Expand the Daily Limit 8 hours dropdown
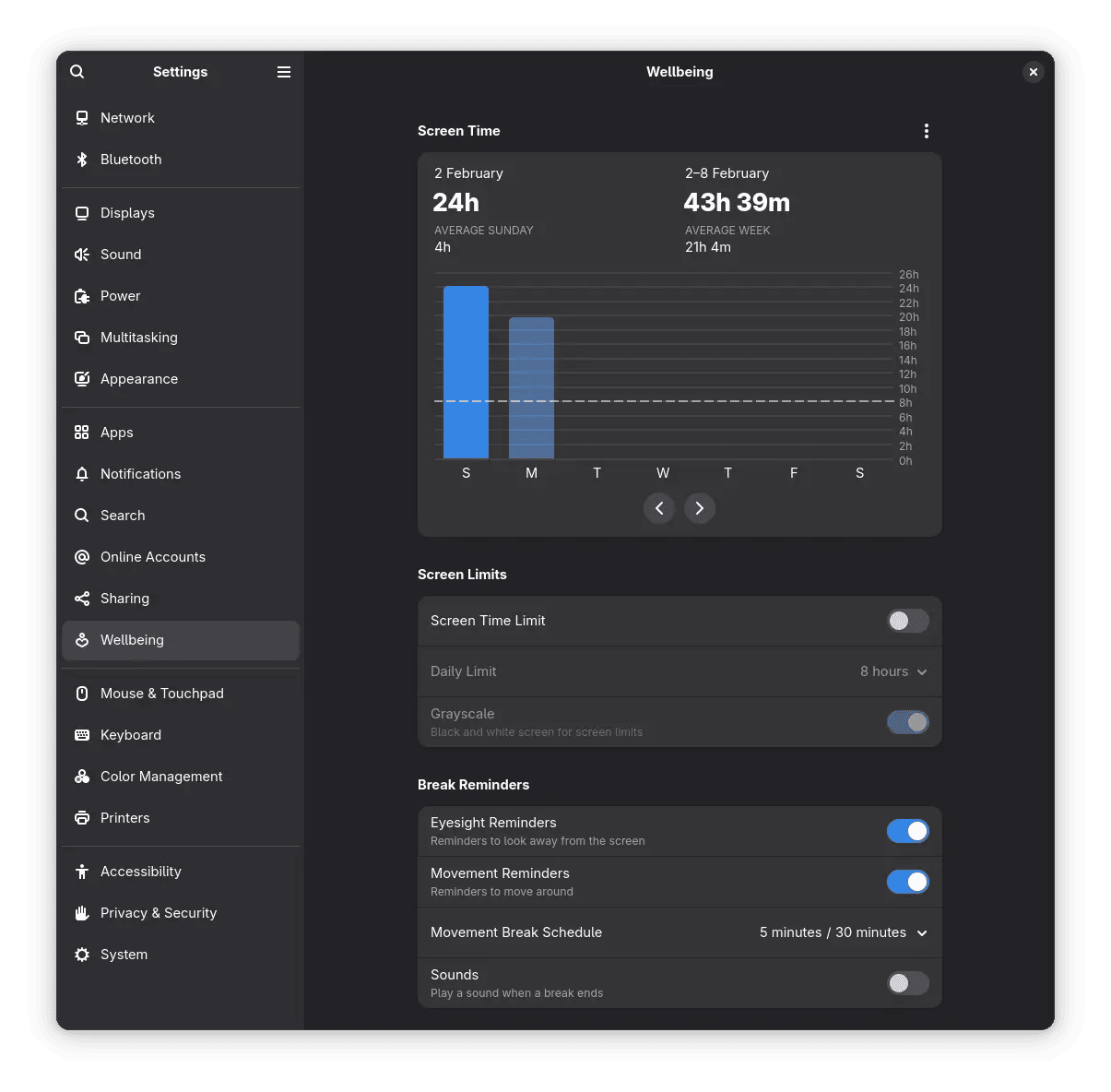The height and width of the screenshot is (1092, 1111). tap(893, 671)
